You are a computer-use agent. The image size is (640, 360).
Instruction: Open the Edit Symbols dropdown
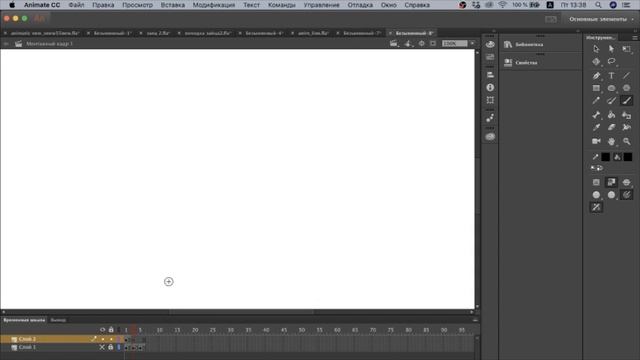click(408, 43)
